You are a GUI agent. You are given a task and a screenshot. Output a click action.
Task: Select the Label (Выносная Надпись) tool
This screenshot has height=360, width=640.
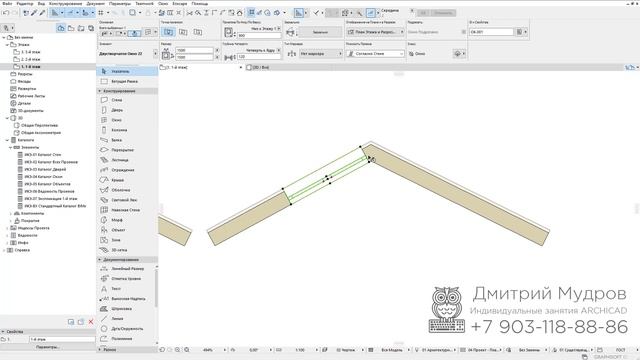[x=126, y=299]
